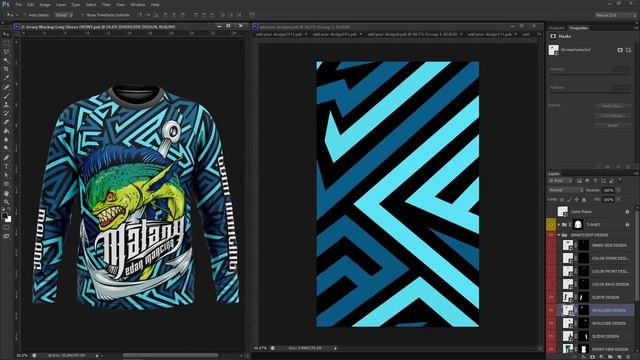Select the Move tool in the toolbox
Image resolution: width=640 pixels, height=360 pixels.
point(6,35)
